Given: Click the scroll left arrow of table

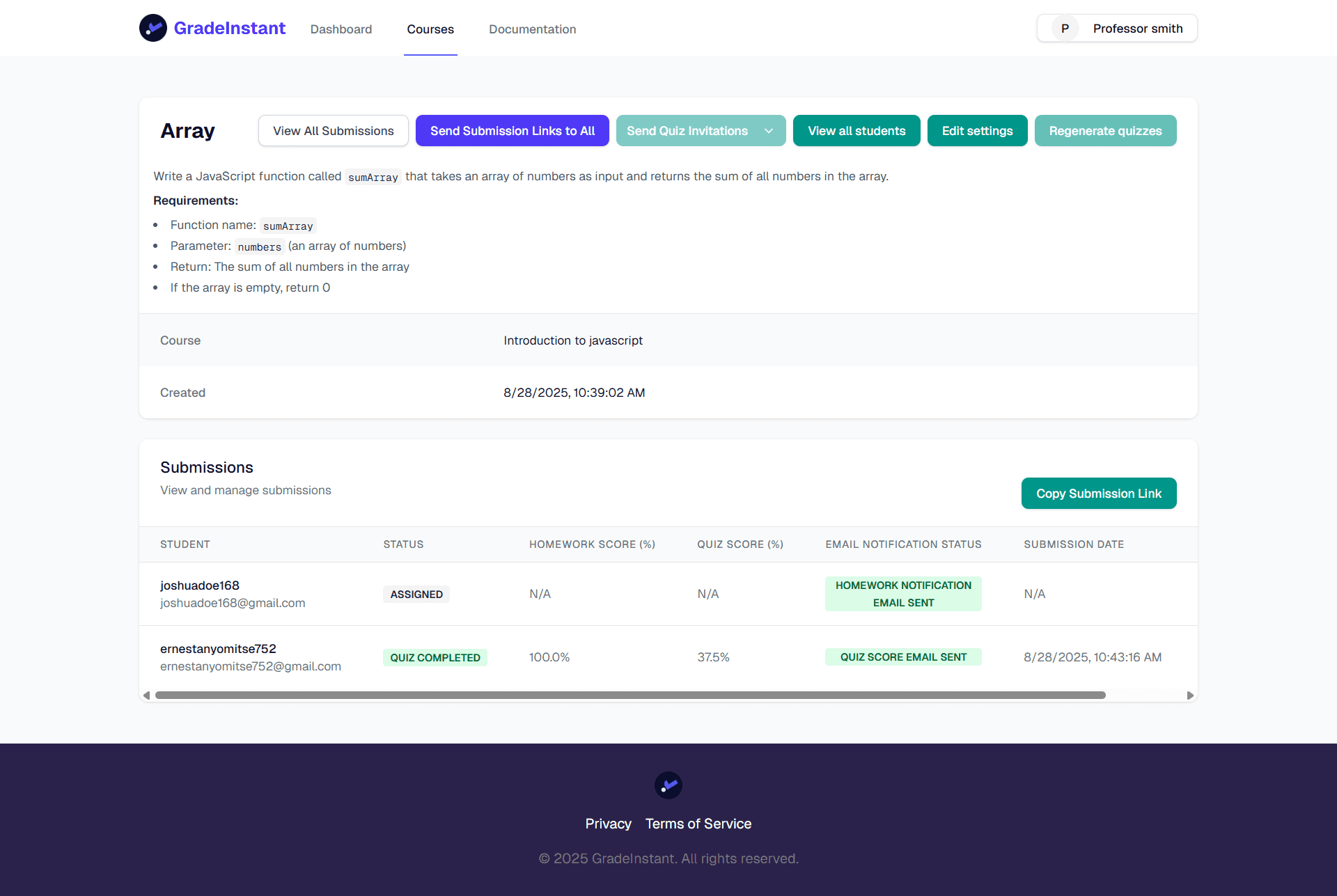Looking at the screenshot, I should 146,695.
